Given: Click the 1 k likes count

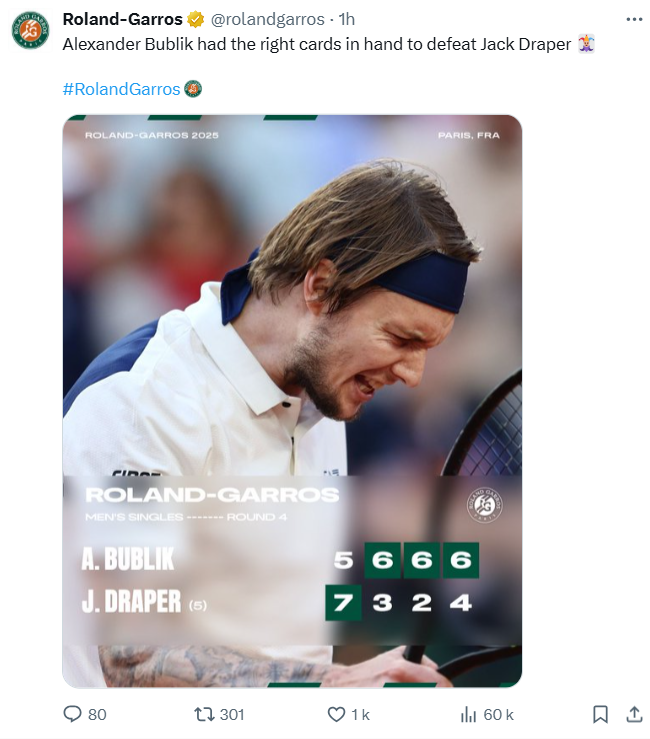Looking at the screenshot, I should (x=361, y=714).
